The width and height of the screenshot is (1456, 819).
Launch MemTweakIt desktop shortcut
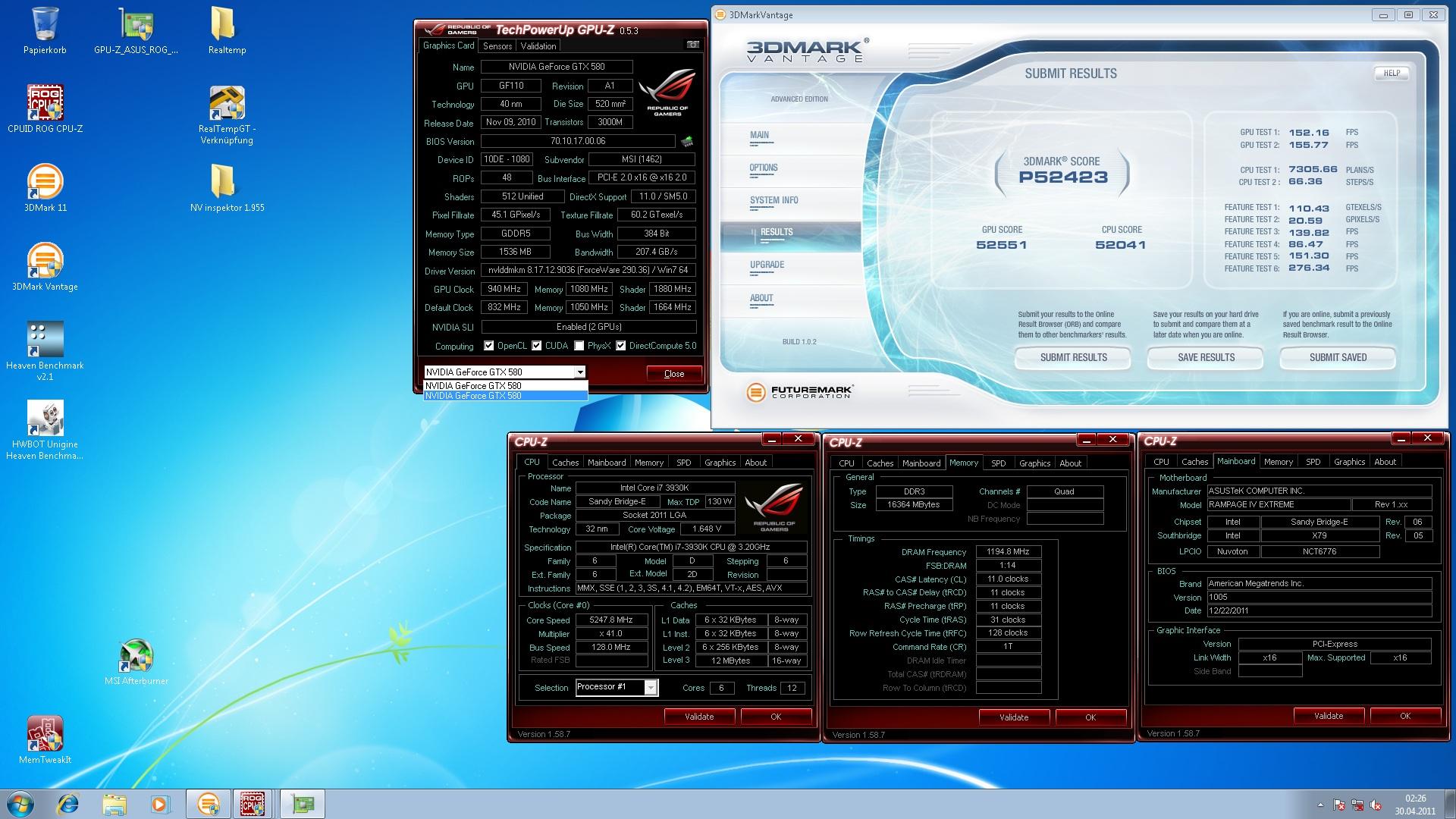[x=45, y=740]
